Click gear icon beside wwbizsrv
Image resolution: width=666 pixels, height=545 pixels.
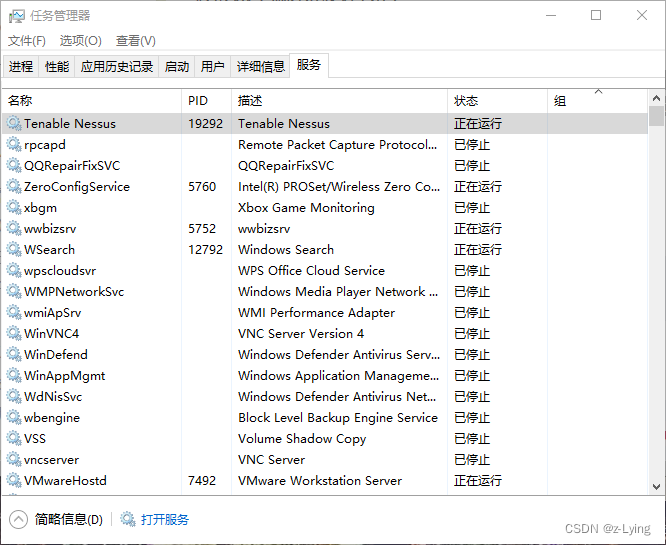[14, 229]
